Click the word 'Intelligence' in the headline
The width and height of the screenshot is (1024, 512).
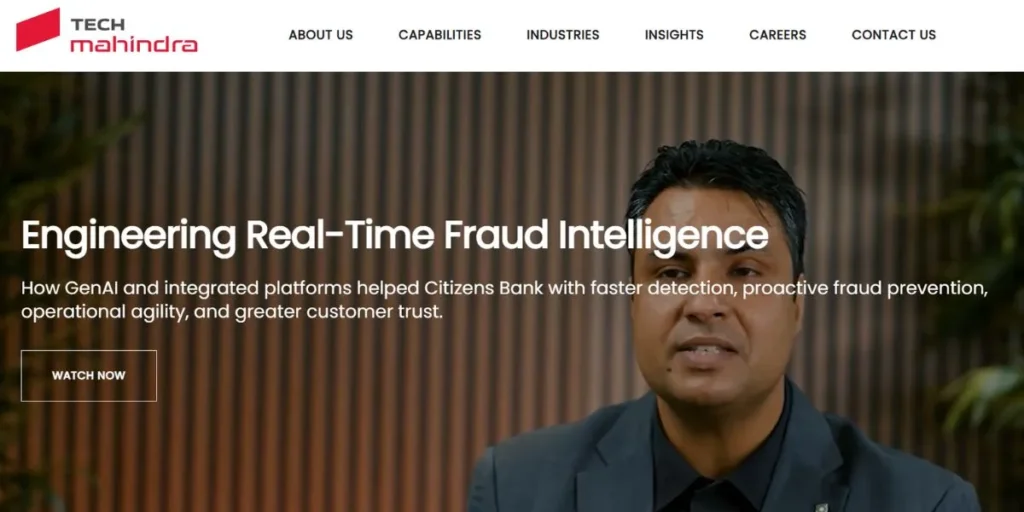664,236
